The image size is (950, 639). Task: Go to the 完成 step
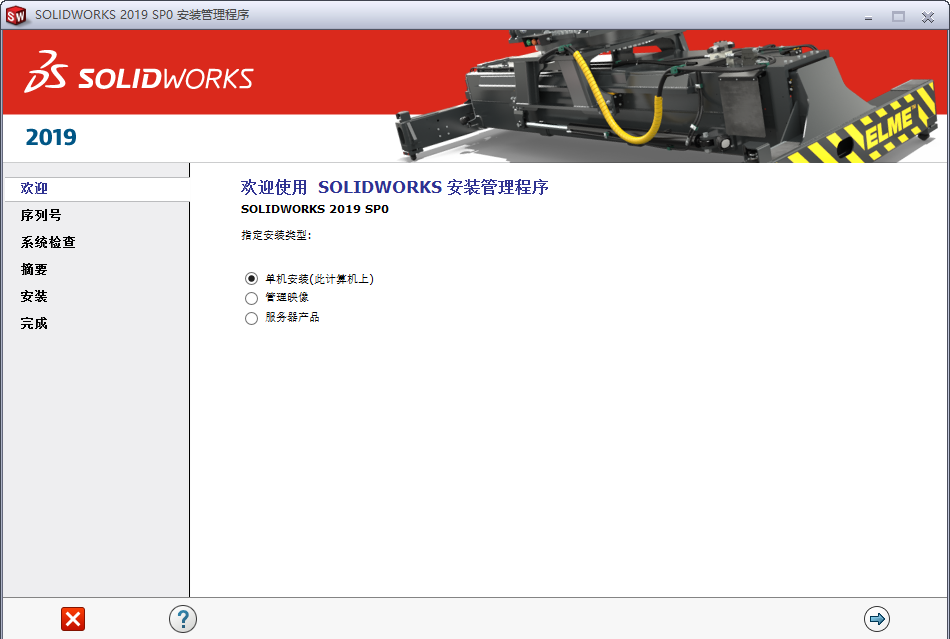34,323
